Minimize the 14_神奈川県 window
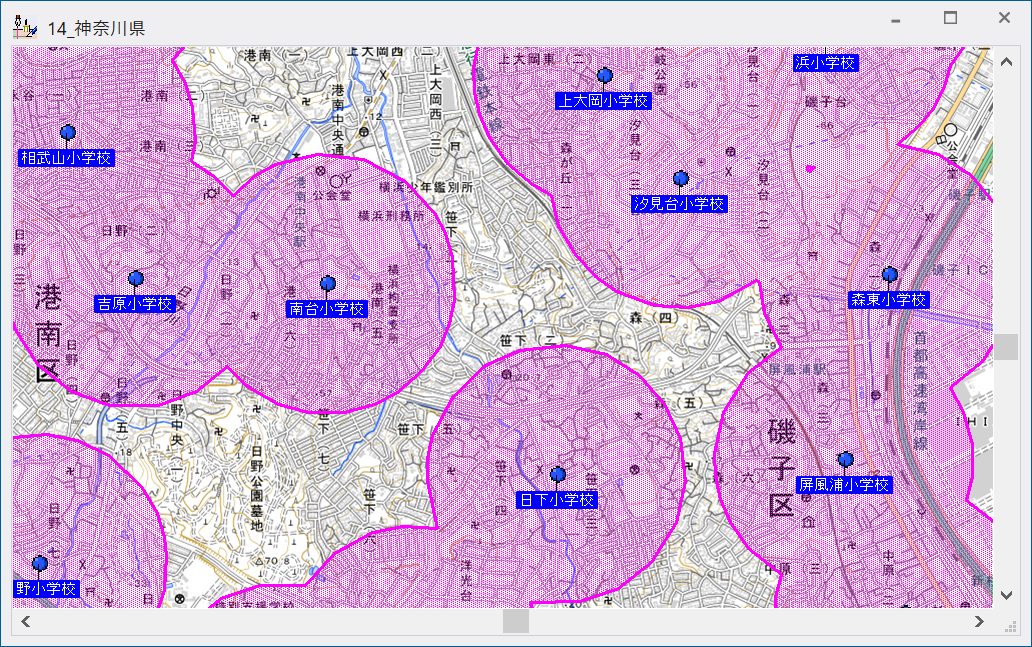 [x=896, y=19]
